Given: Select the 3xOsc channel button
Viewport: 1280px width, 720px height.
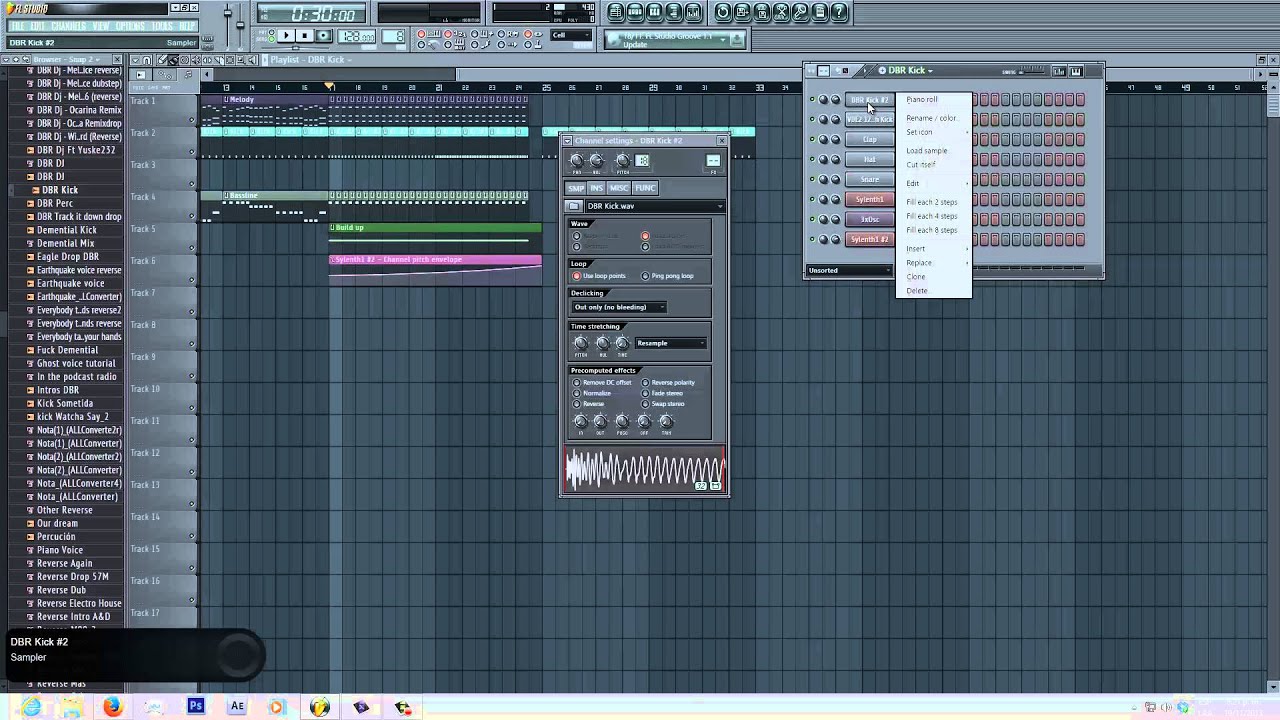Looking at the screenshot, I should point(869,220).
